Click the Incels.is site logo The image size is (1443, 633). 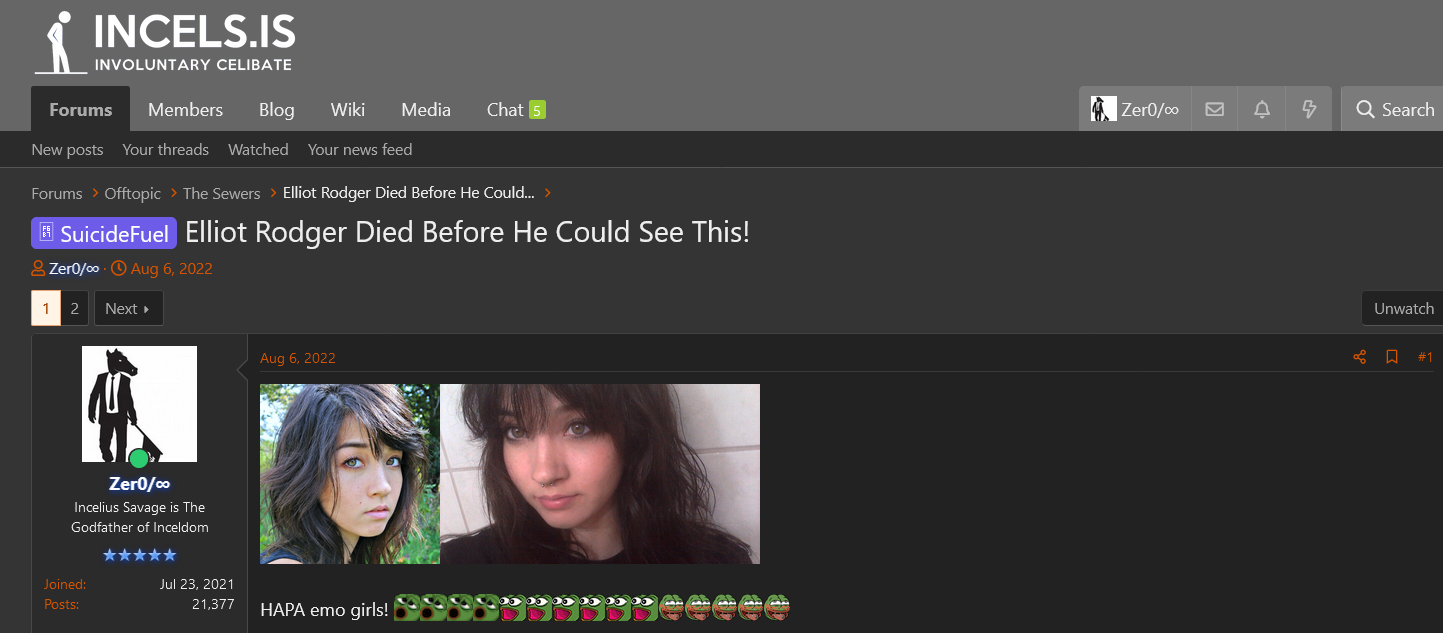165,43
